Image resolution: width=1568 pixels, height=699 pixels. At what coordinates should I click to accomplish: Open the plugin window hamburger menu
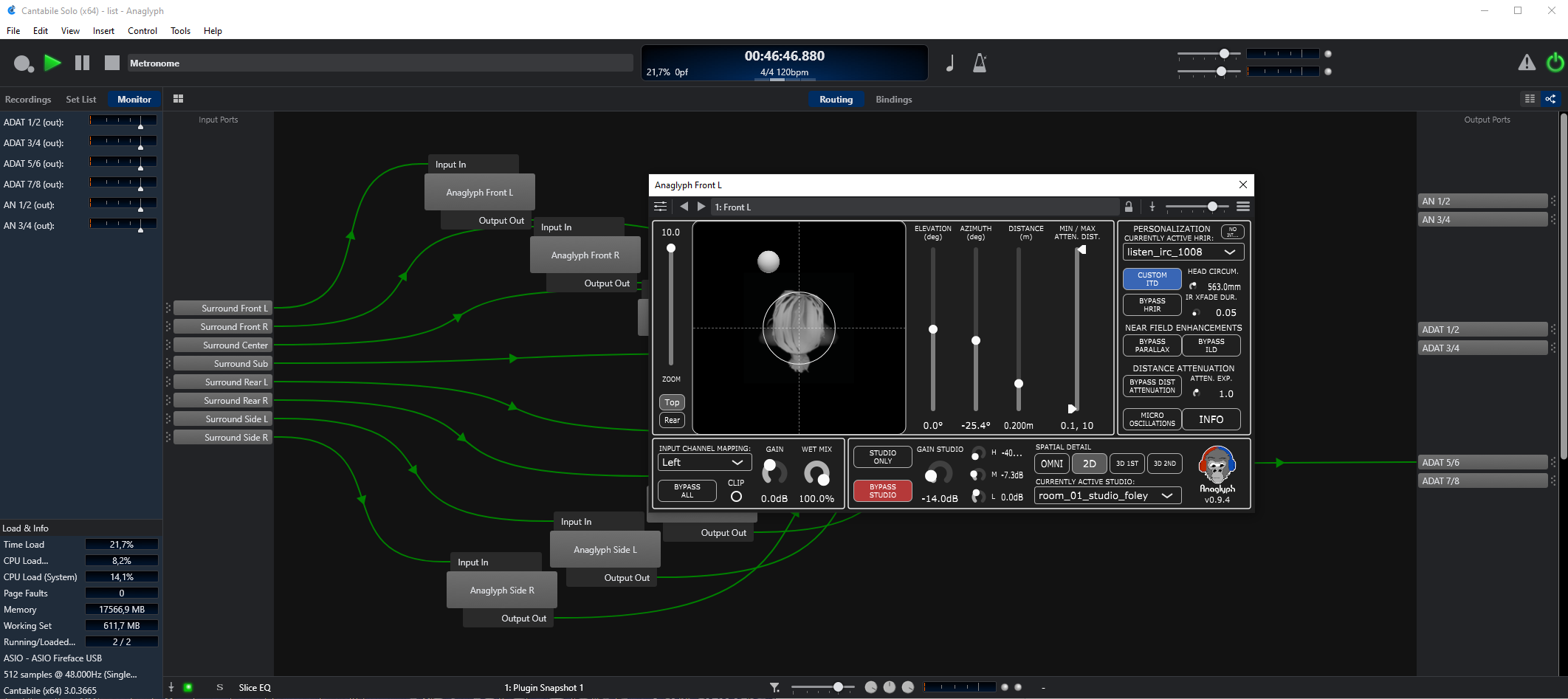tap(1243, 207)
